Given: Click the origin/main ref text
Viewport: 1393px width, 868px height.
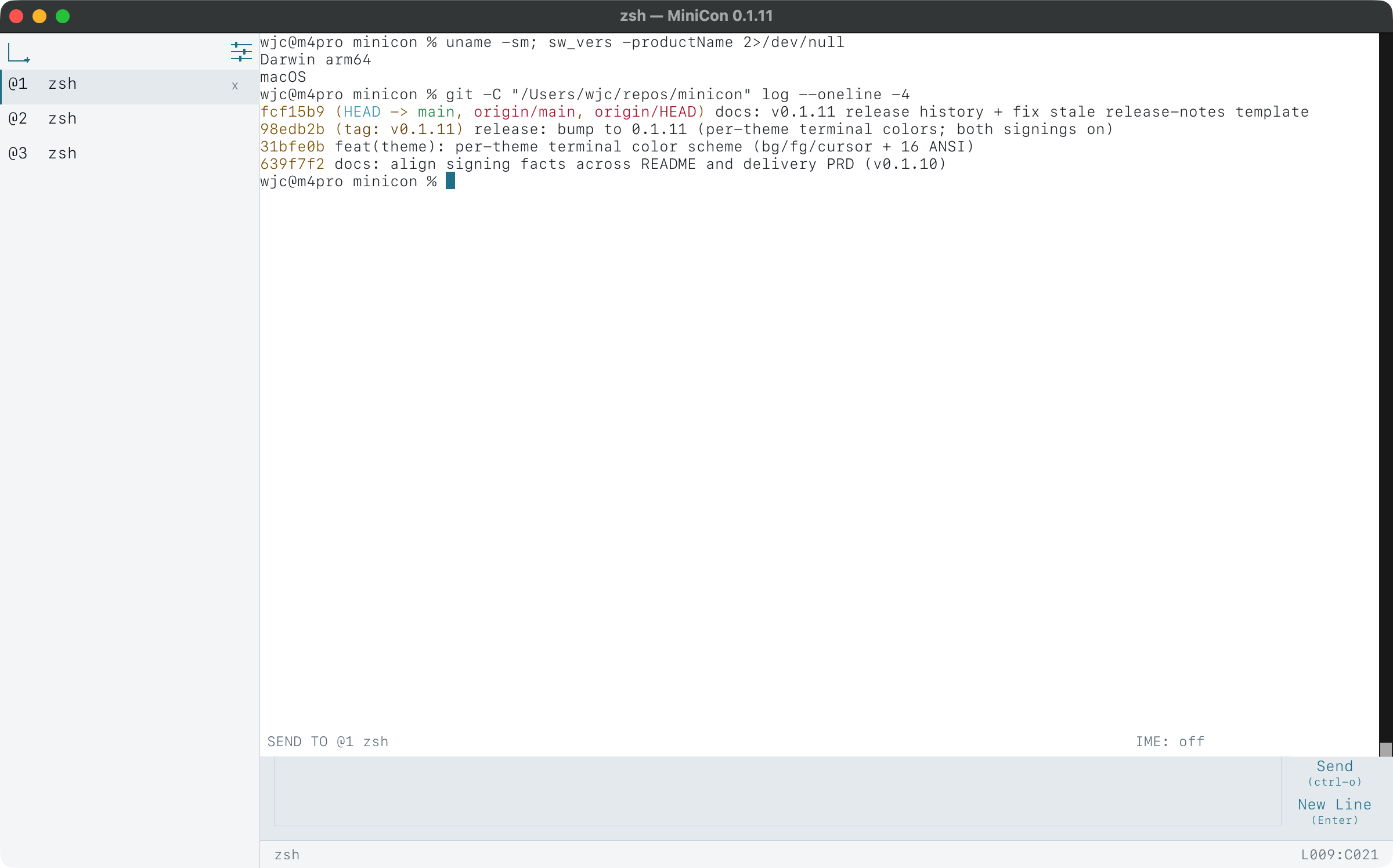Looking at the screenshot, I should [x=525, y=112].
